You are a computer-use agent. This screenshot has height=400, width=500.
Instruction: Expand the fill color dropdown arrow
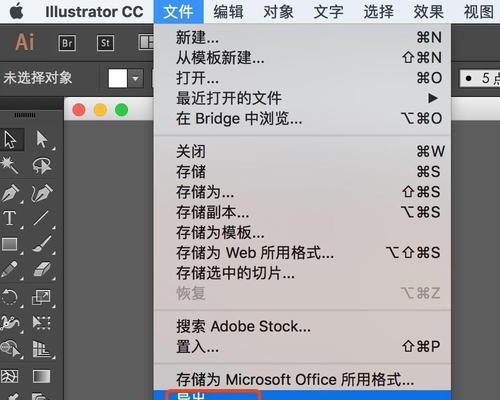point(136,79)
